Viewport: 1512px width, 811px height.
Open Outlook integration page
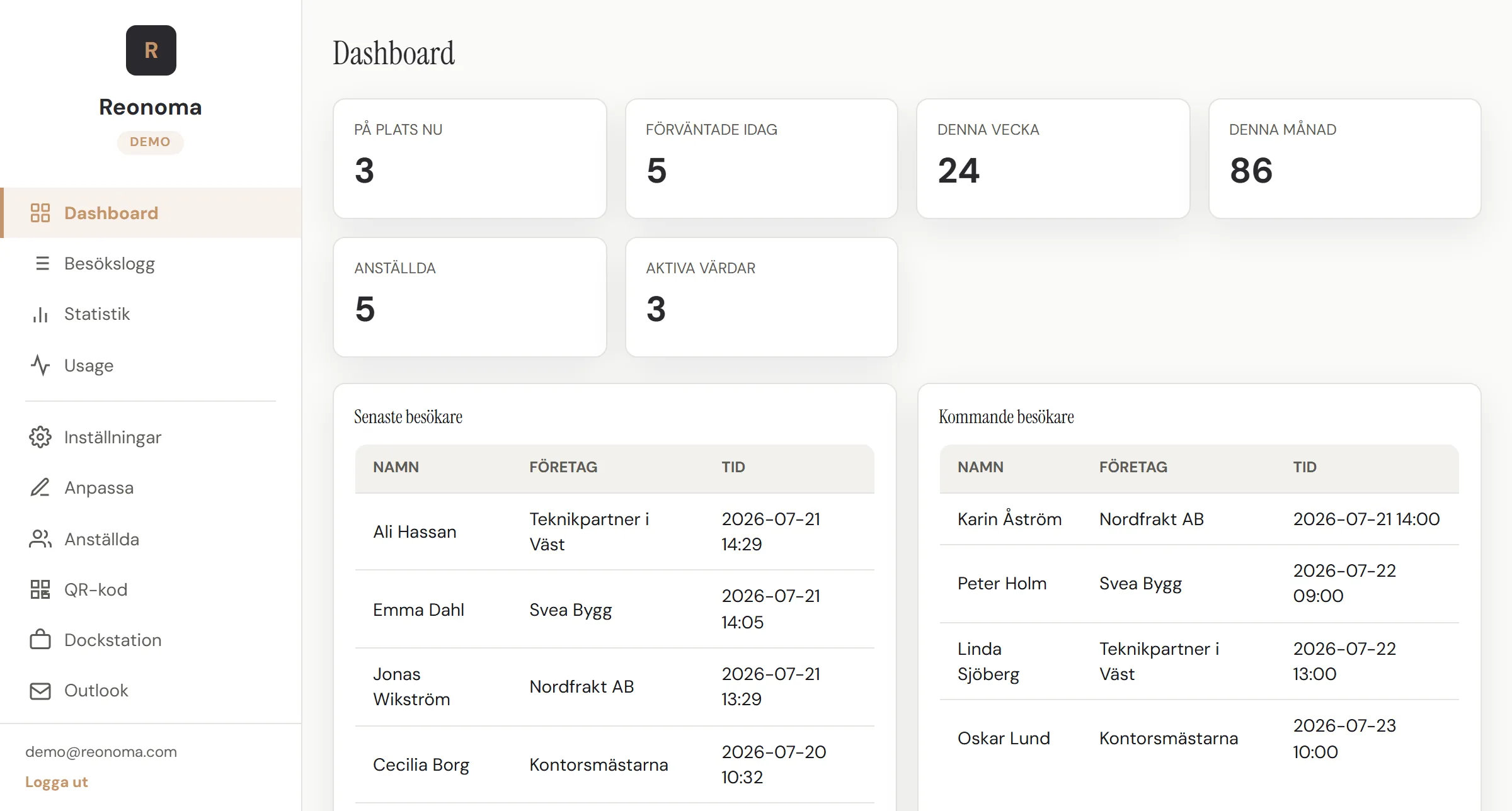point(151,691)
